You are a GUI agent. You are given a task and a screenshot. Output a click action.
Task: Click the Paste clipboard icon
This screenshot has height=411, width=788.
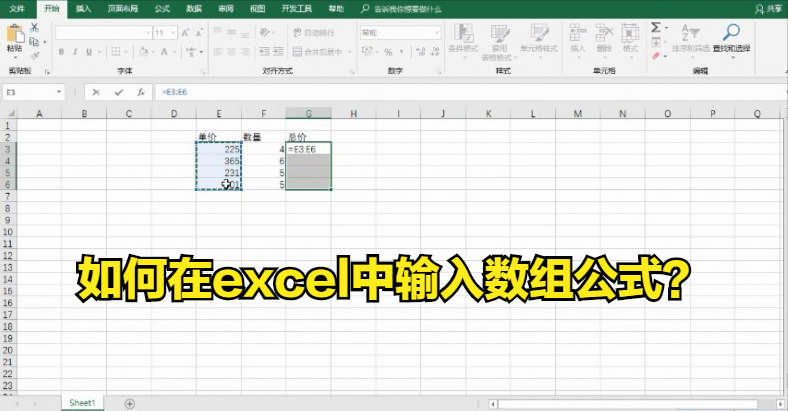point(15,34)
